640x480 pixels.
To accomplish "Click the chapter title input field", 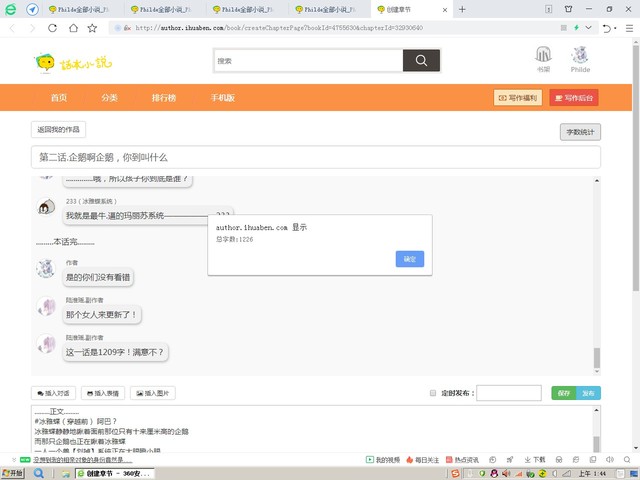I will (x=316, y=157).
